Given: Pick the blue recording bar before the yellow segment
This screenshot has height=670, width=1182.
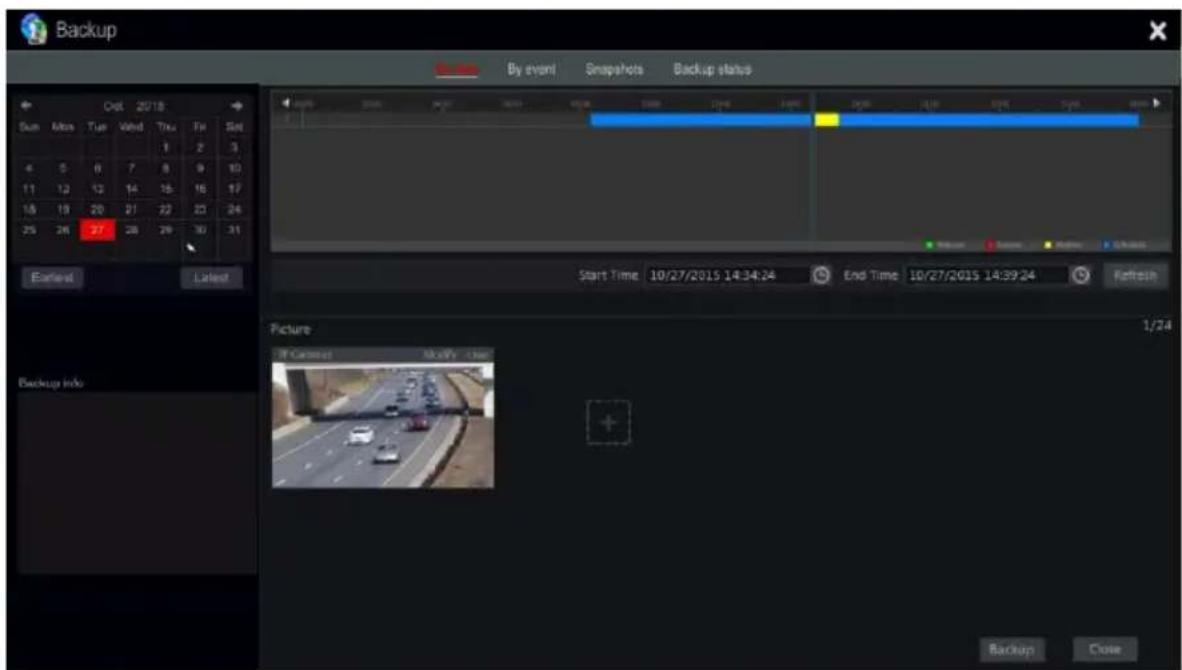Looking at the screenshot, I should pos(700,120).
